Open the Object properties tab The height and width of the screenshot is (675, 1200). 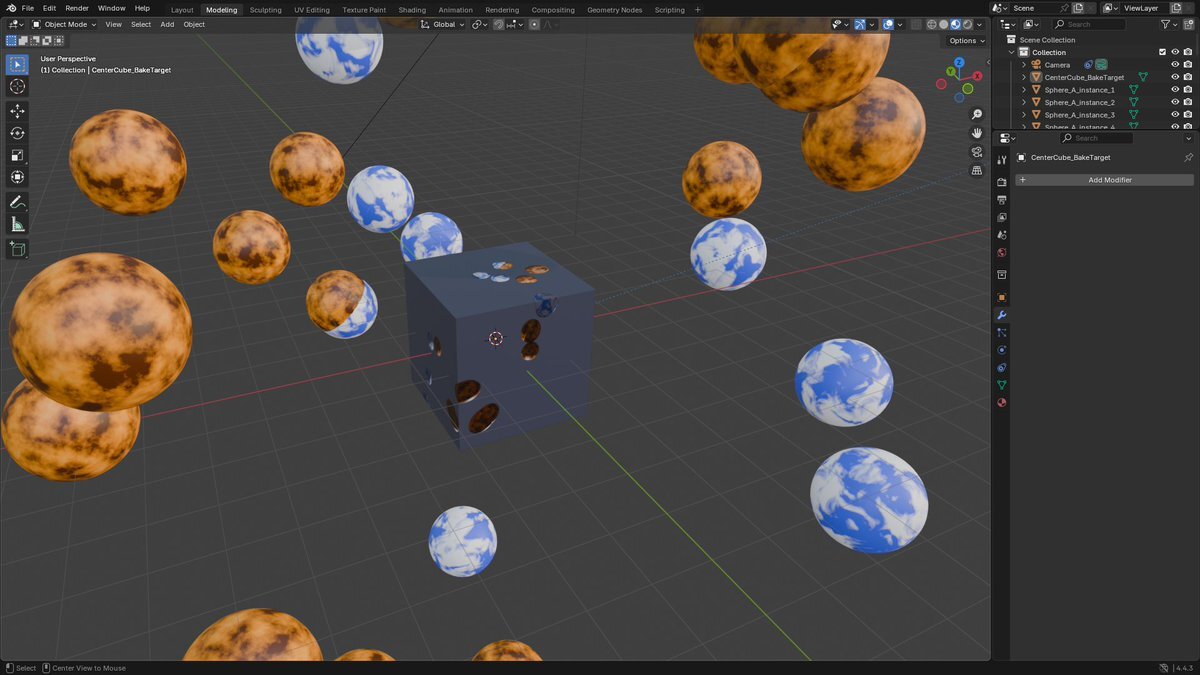(x=1002, y=297)
